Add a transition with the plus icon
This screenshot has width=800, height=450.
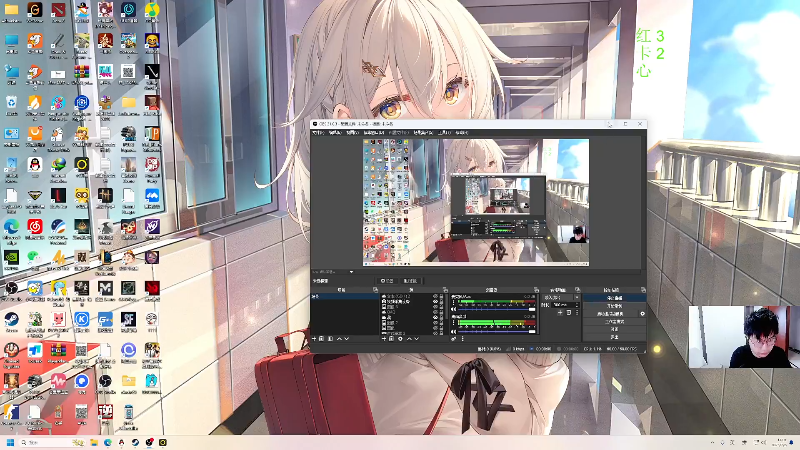[560, 313]
